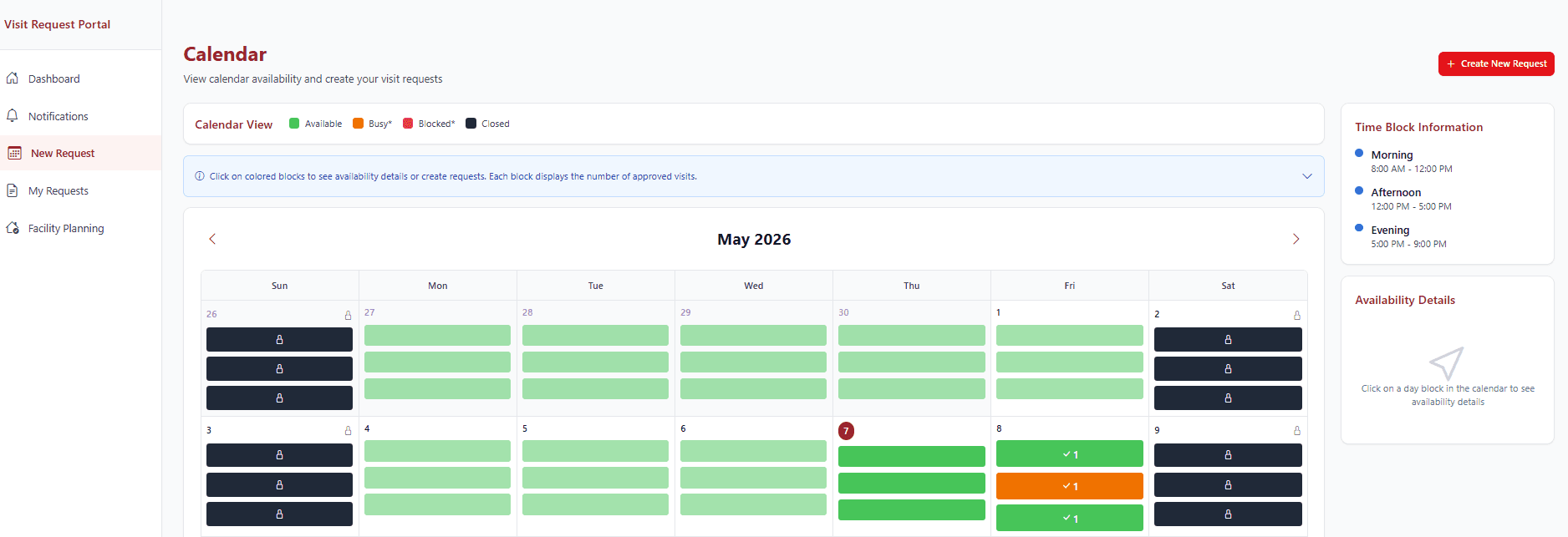Select Friday 8 morning approved block
This screenshot has width=1568, height=537.
[1069, 453]
